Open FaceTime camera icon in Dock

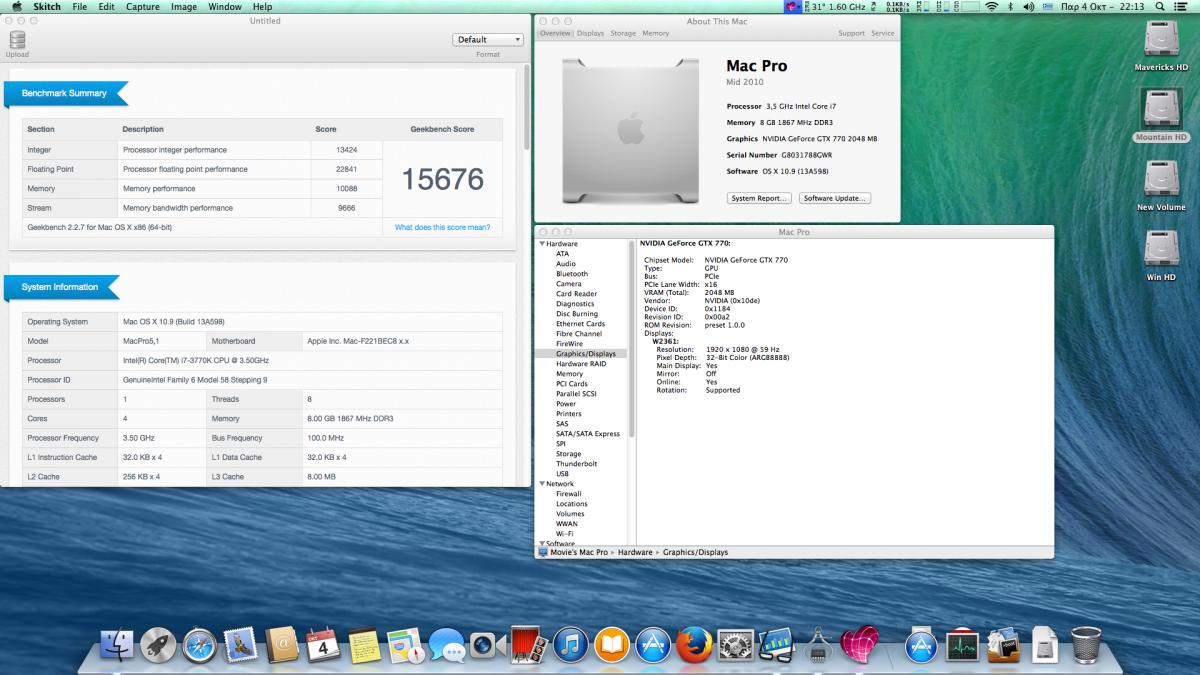click(488, 645)
